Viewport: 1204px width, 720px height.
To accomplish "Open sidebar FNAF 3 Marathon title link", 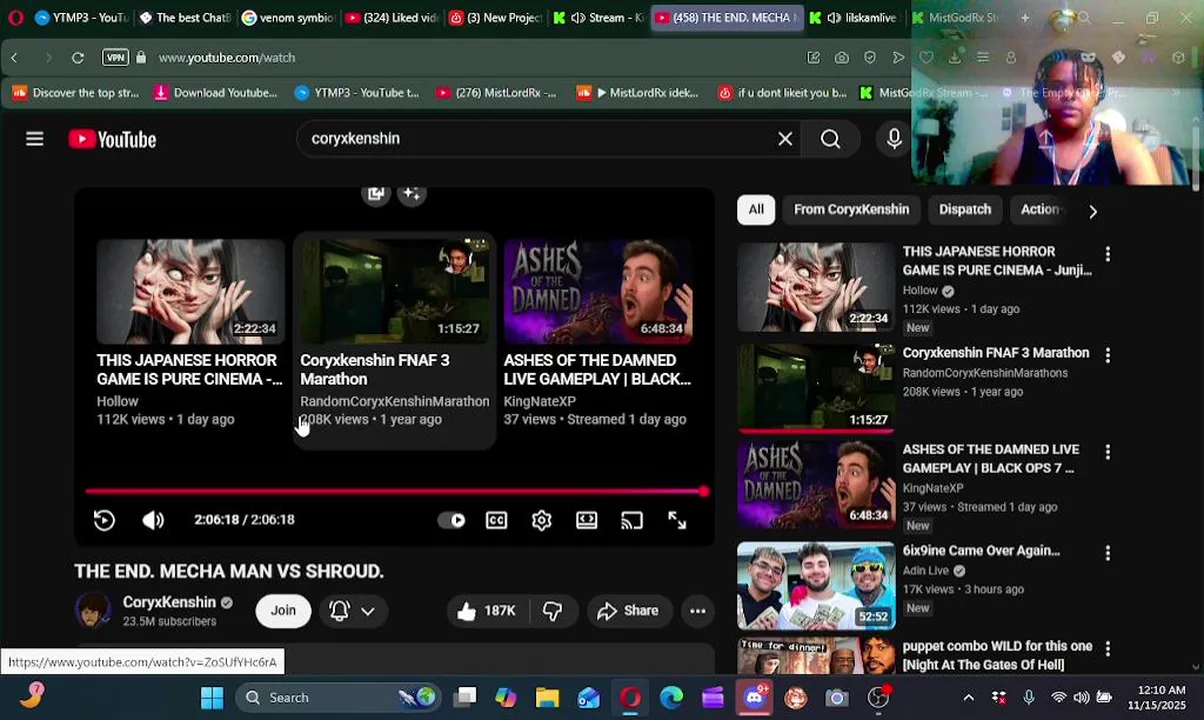I will click(x=995, y=353).
